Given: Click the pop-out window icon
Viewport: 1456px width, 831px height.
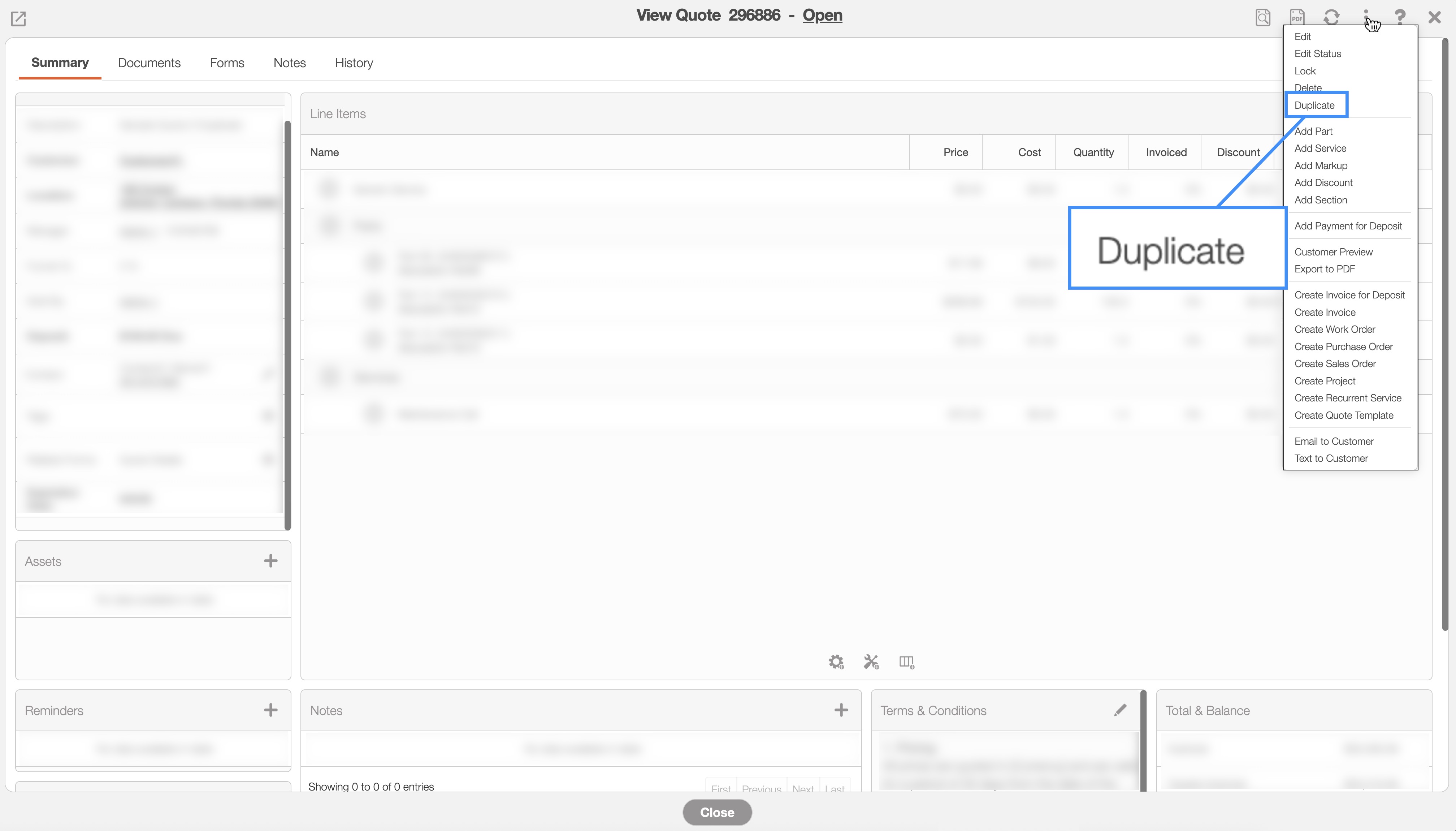Looking at the screenshot, I should (x=18, y=19).
